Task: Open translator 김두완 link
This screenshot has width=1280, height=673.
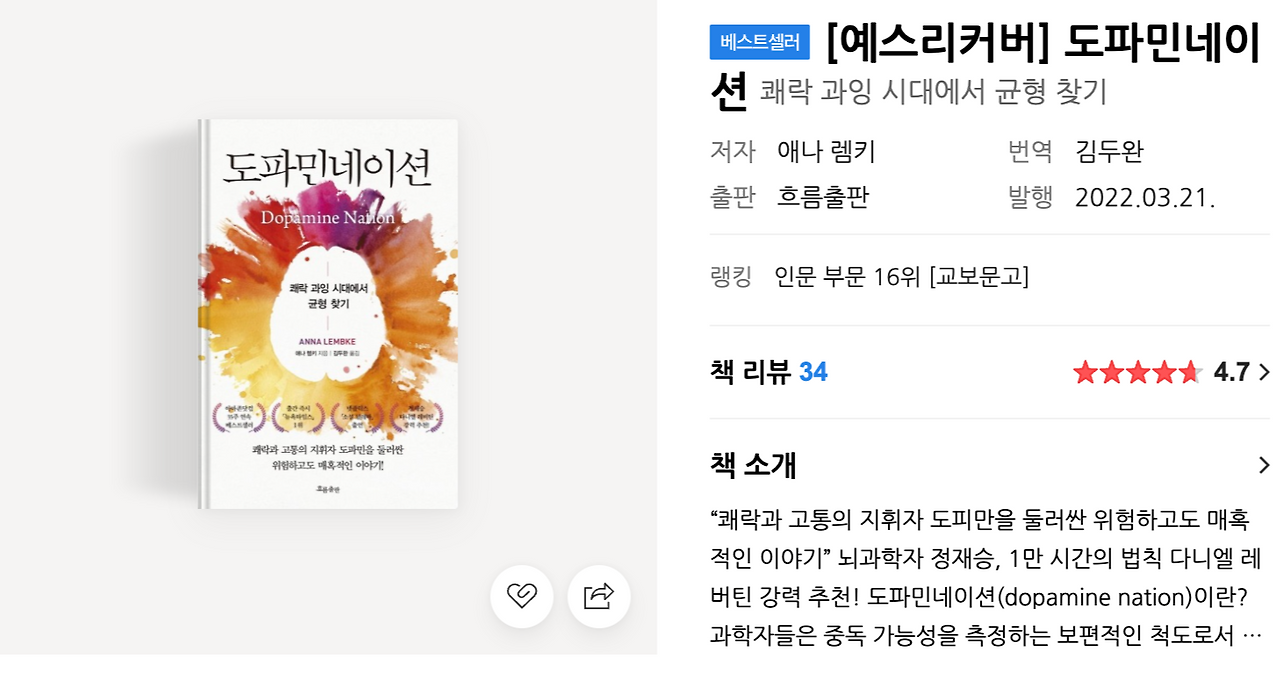Action: (x=1109, y=151)
